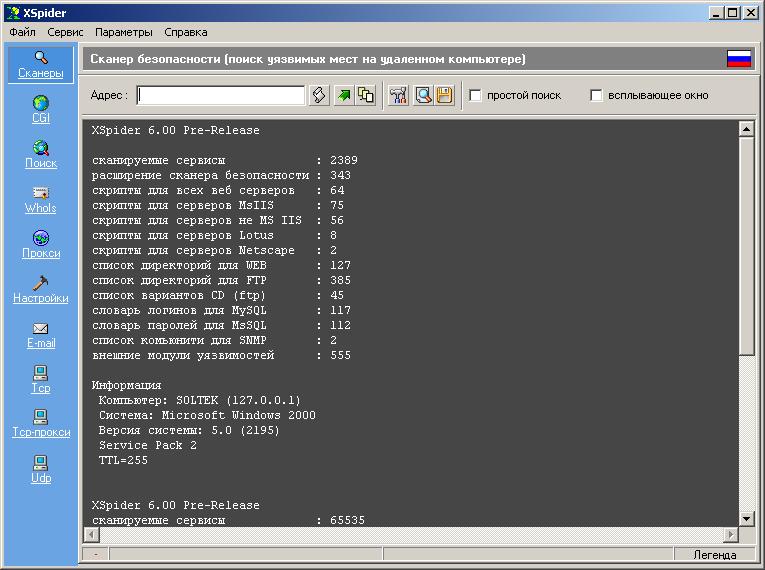Open the Файл menu
This screenshot has width=765, height=570.
22,32
